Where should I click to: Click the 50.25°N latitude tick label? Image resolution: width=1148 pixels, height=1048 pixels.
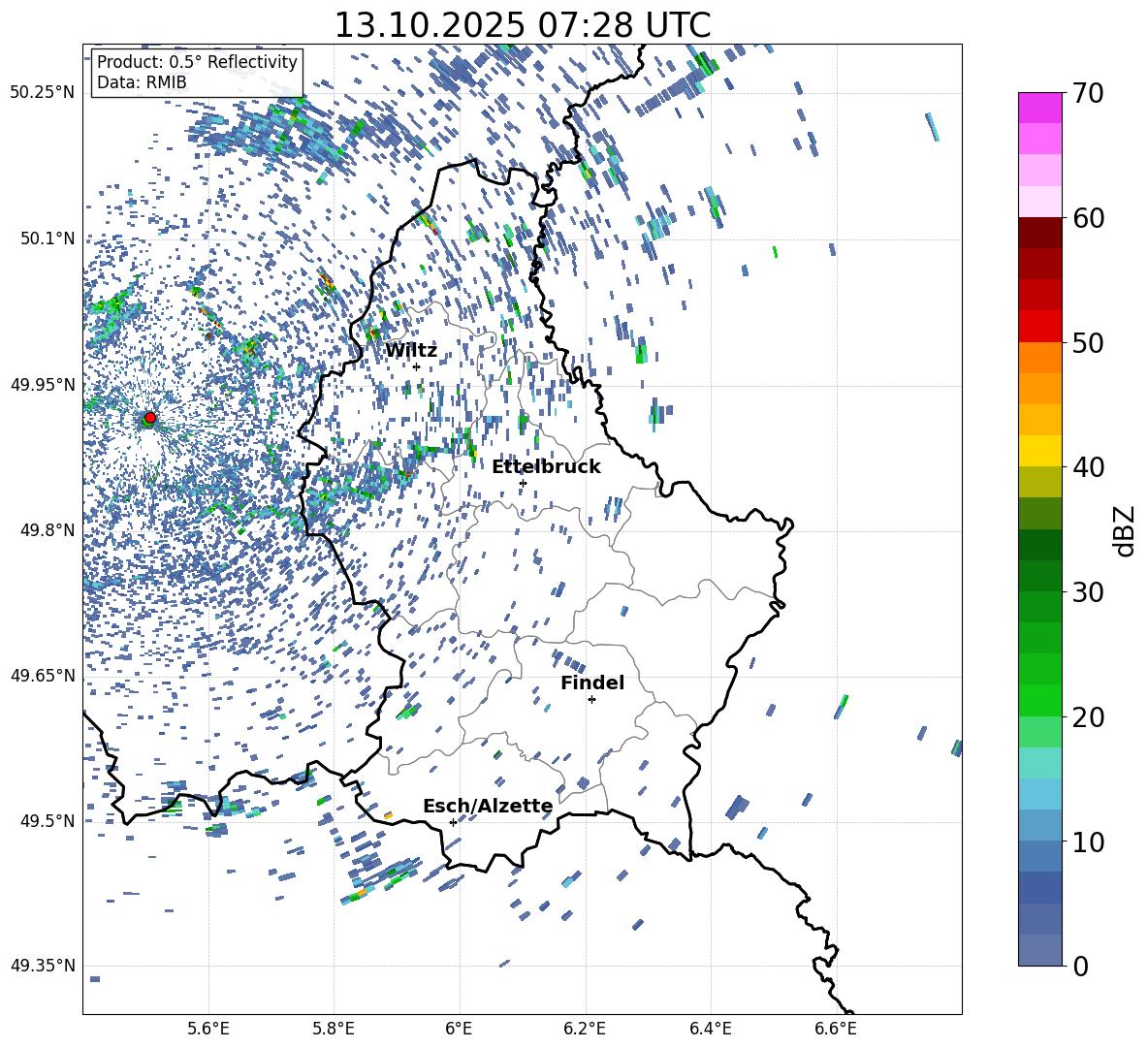(x=42, y=93)
